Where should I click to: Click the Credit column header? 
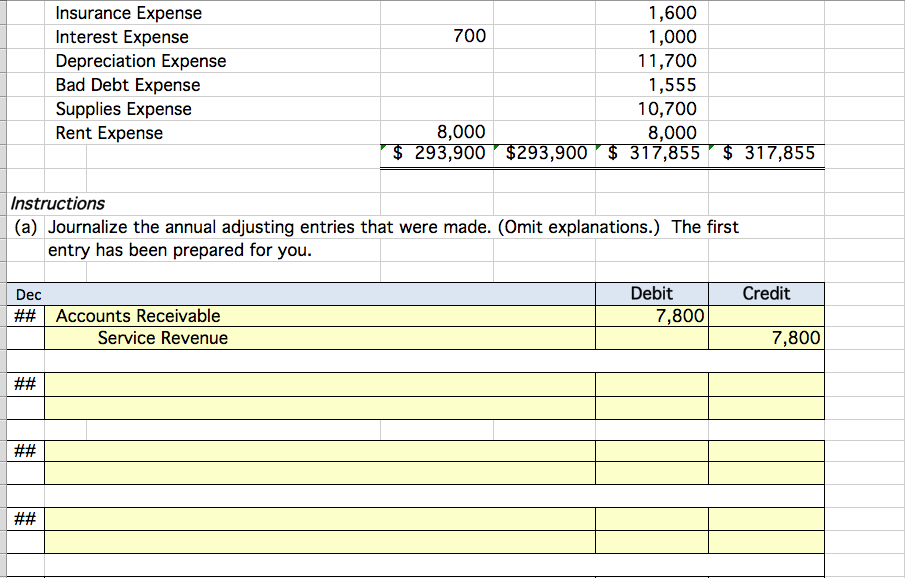(x=765, y=293)
